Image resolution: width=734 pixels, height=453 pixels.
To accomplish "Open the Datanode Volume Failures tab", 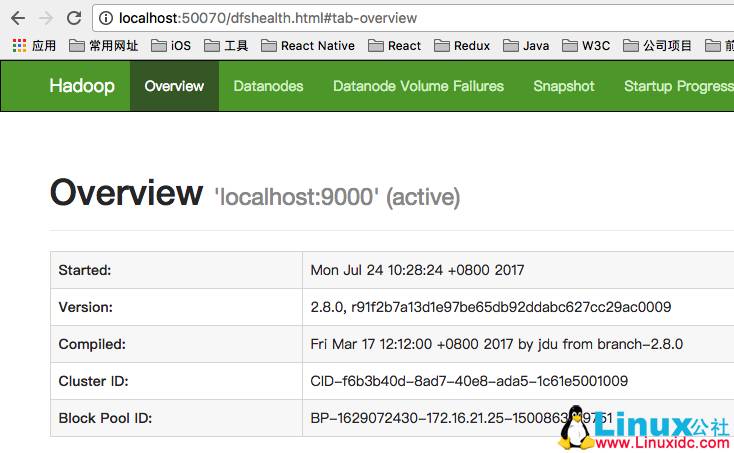I will (x=418, y=86).
